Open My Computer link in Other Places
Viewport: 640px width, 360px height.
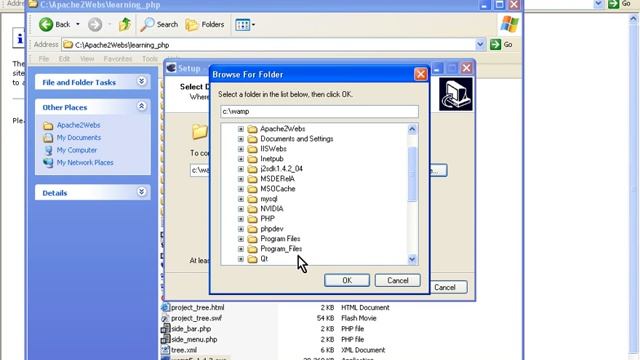point(77,150)
